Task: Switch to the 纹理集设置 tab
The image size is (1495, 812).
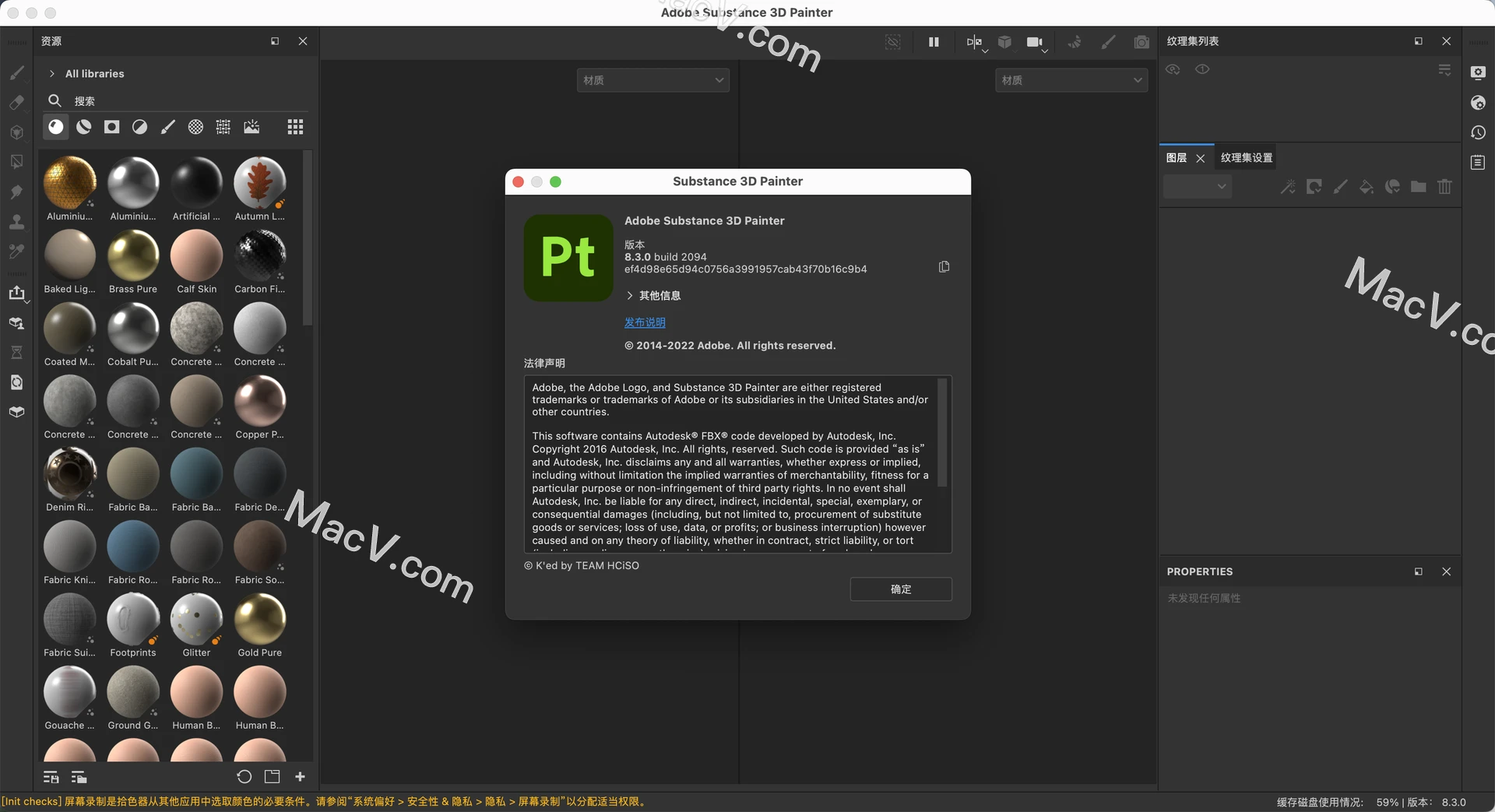Action: (x=1245, y=156)
